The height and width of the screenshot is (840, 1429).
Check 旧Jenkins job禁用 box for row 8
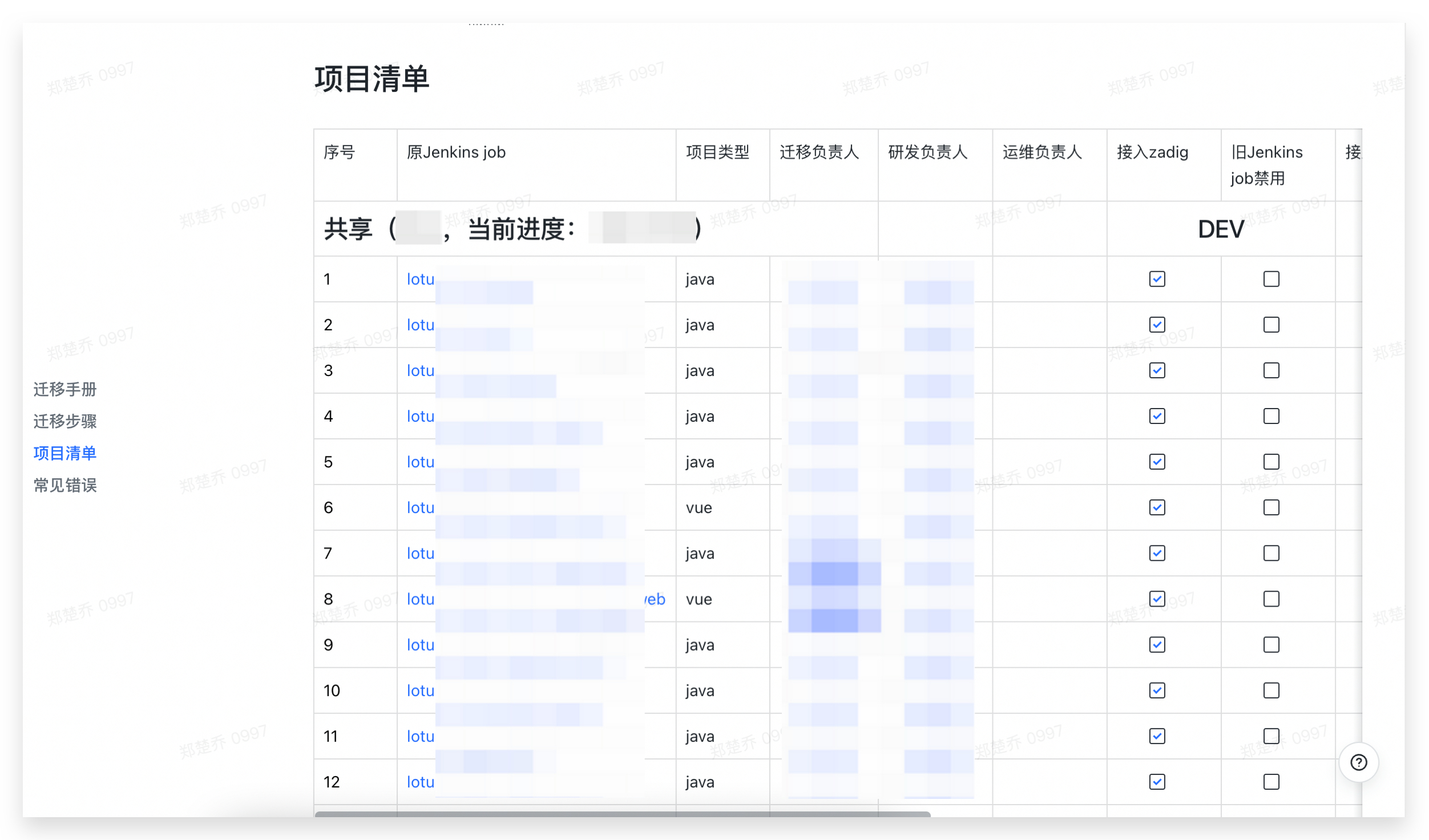pos(1271,599)
